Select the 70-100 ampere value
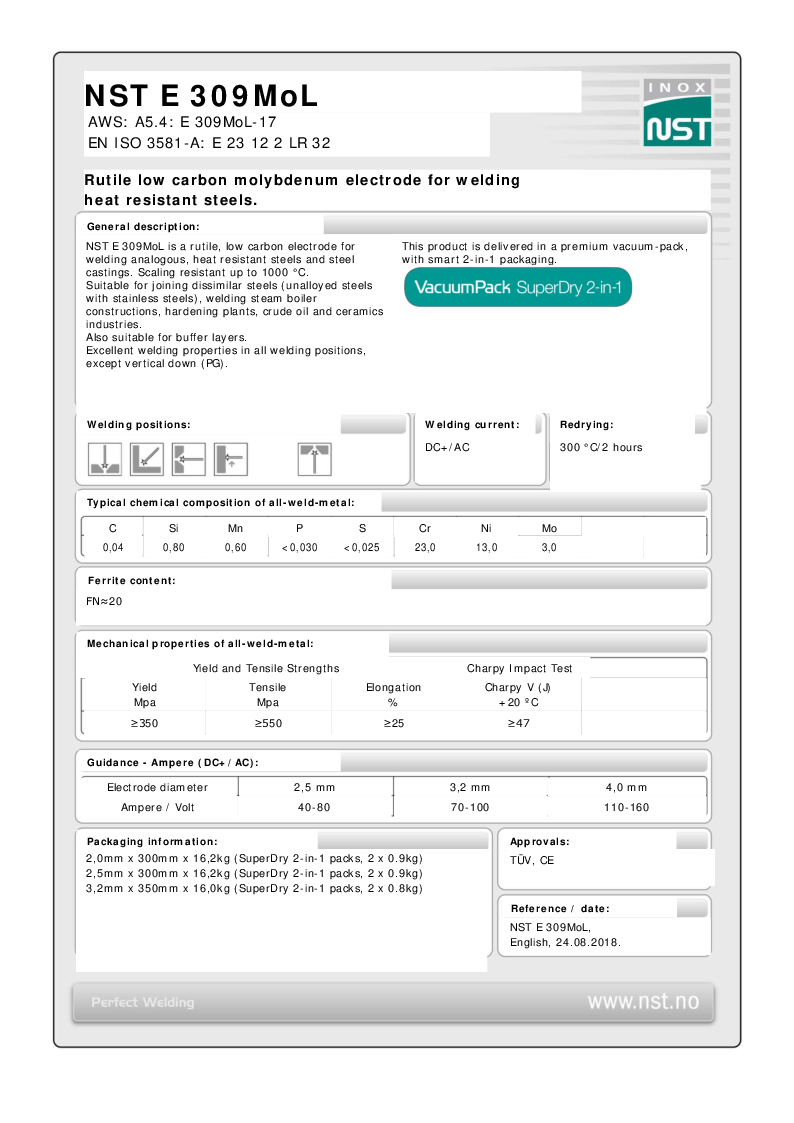794x1123 pixels. point(470,807)
